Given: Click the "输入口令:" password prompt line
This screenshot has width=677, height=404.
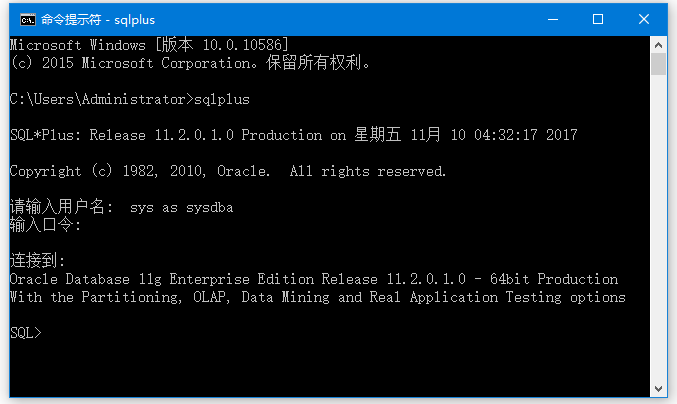Looking at the screenshot, I should [x=46, y=225].
